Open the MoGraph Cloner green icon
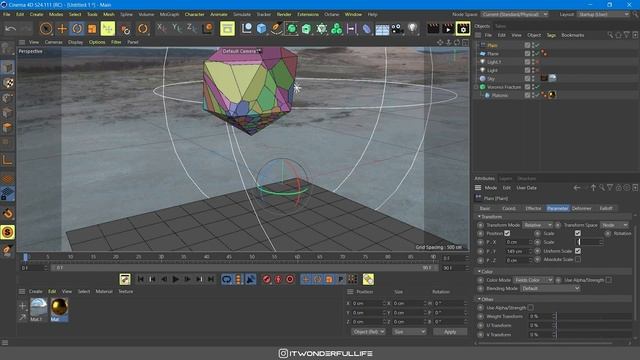Viewport: 640px width, 360px height. tap(336, 29)
